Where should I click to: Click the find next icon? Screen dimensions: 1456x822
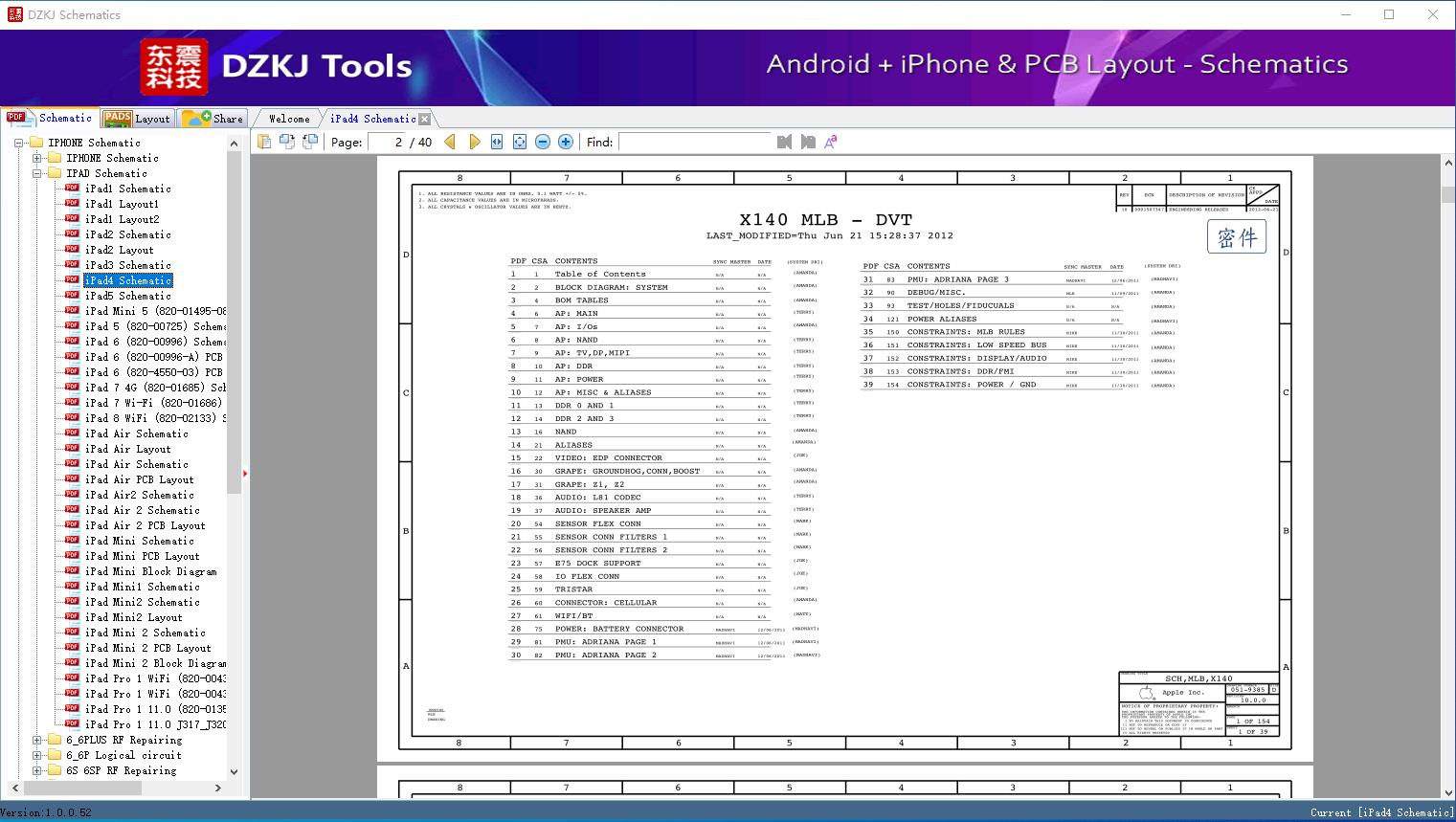(x=808, y=142)
